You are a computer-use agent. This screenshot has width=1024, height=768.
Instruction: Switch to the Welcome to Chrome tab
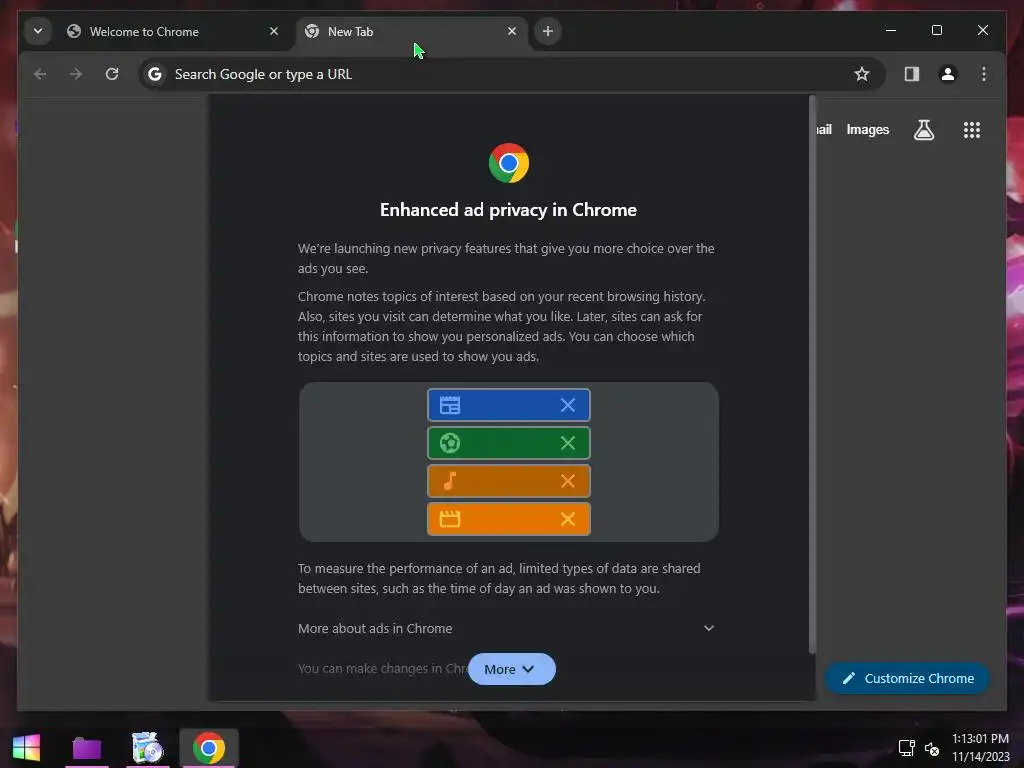[x=174, y=31]
